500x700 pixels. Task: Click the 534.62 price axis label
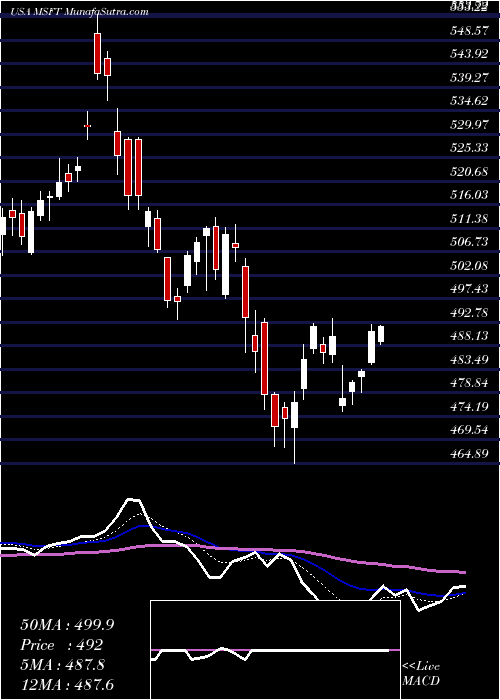(x=468, y=101)
